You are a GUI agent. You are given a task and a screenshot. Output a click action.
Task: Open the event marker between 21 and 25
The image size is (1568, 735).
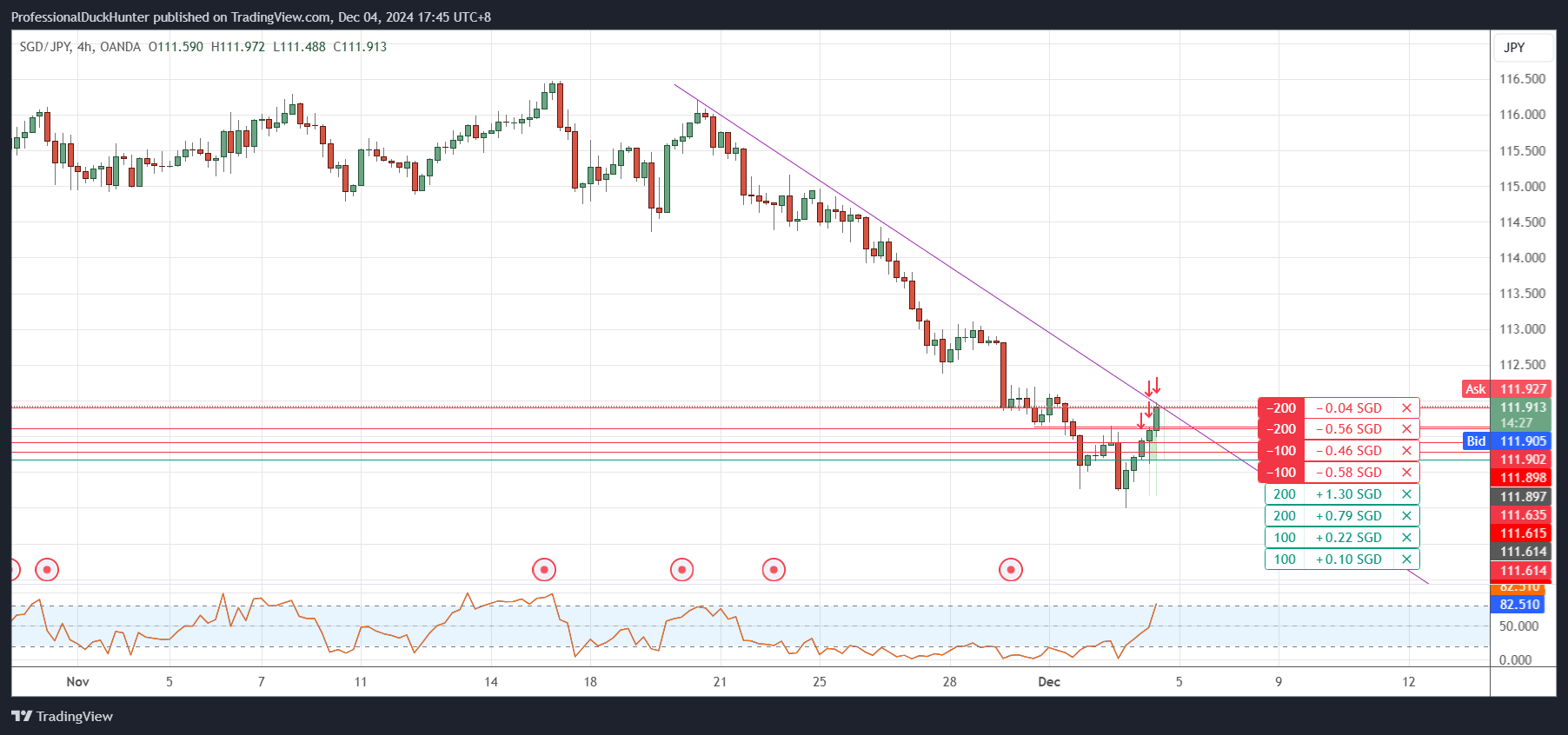click(774, 570)
